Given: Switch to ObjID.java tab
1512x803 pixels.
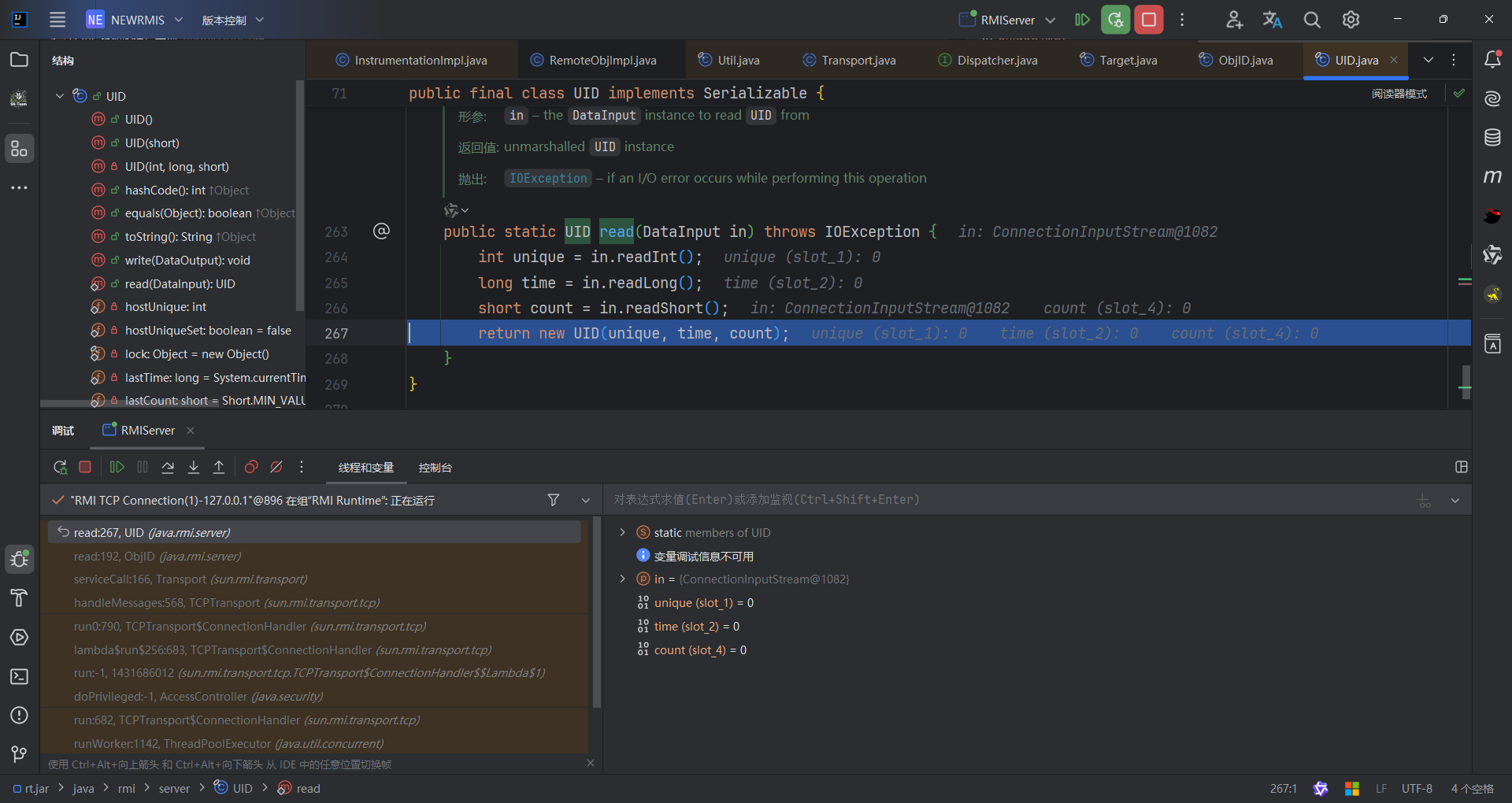Looking at the screenshot, I should coord(1236,60).
